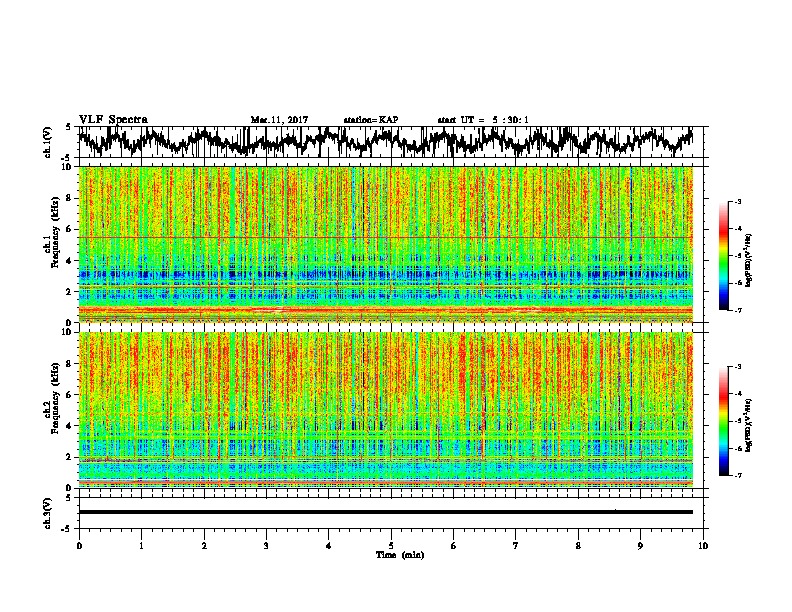Click the 'station=KAP' header label
The height and width of the screenshot is (612, 792).
point(371,120)
